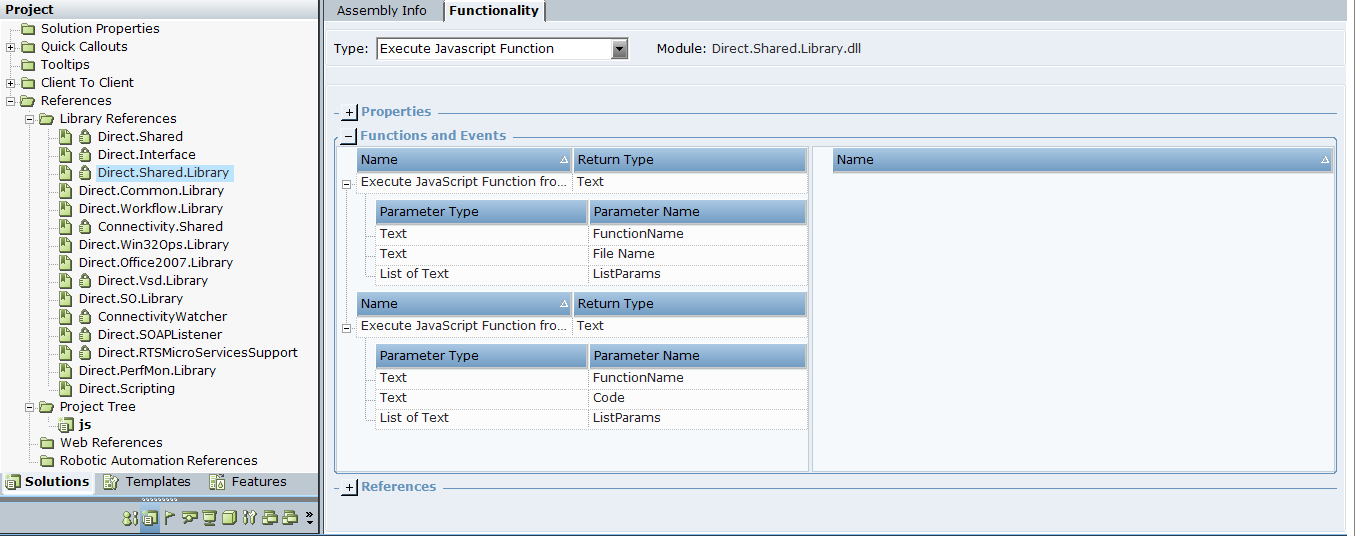Click the flag icon in the bottom toolbar

(169, 518)
